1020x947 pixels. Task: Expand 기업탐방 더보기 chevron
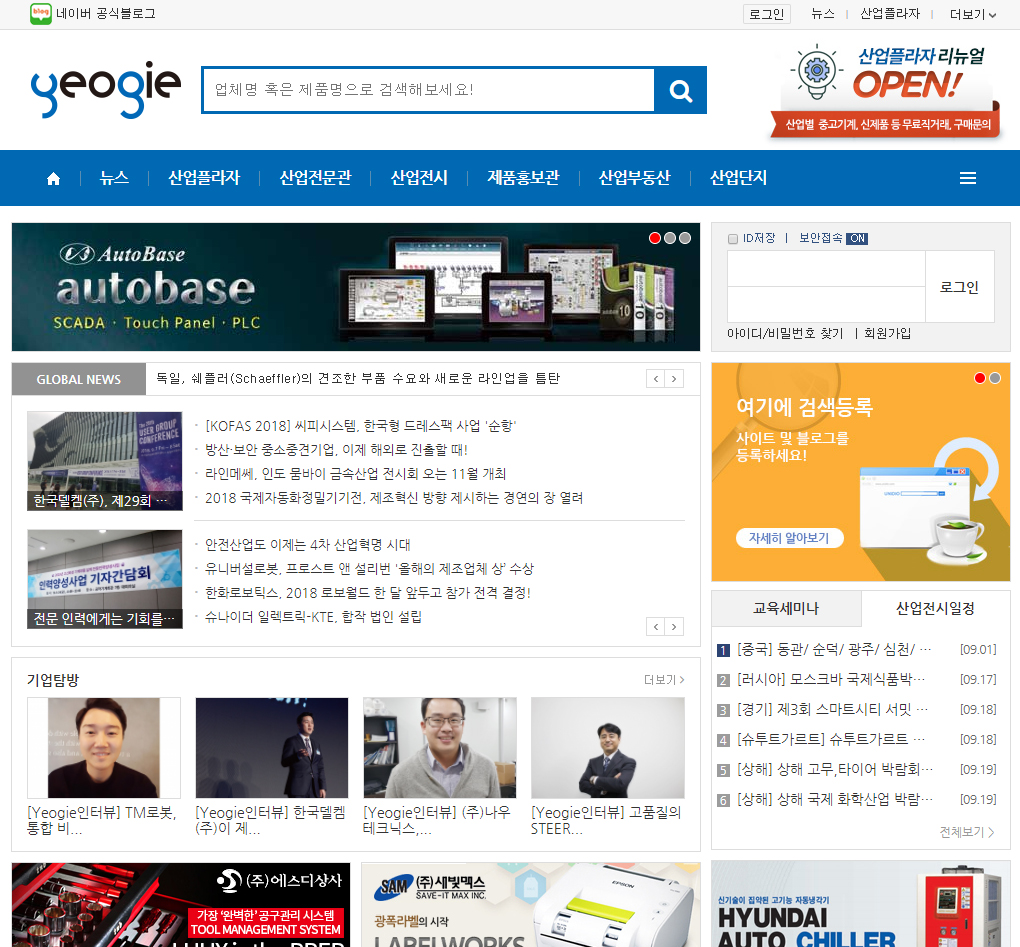[664, 680]
